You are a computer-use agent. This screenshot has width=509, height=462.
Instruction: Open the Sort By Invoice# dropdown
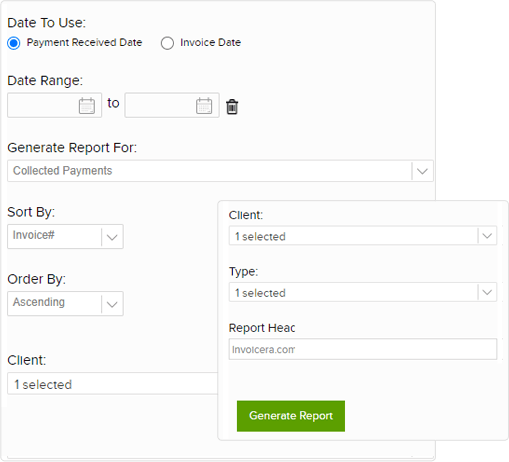[x=65, y=236]
